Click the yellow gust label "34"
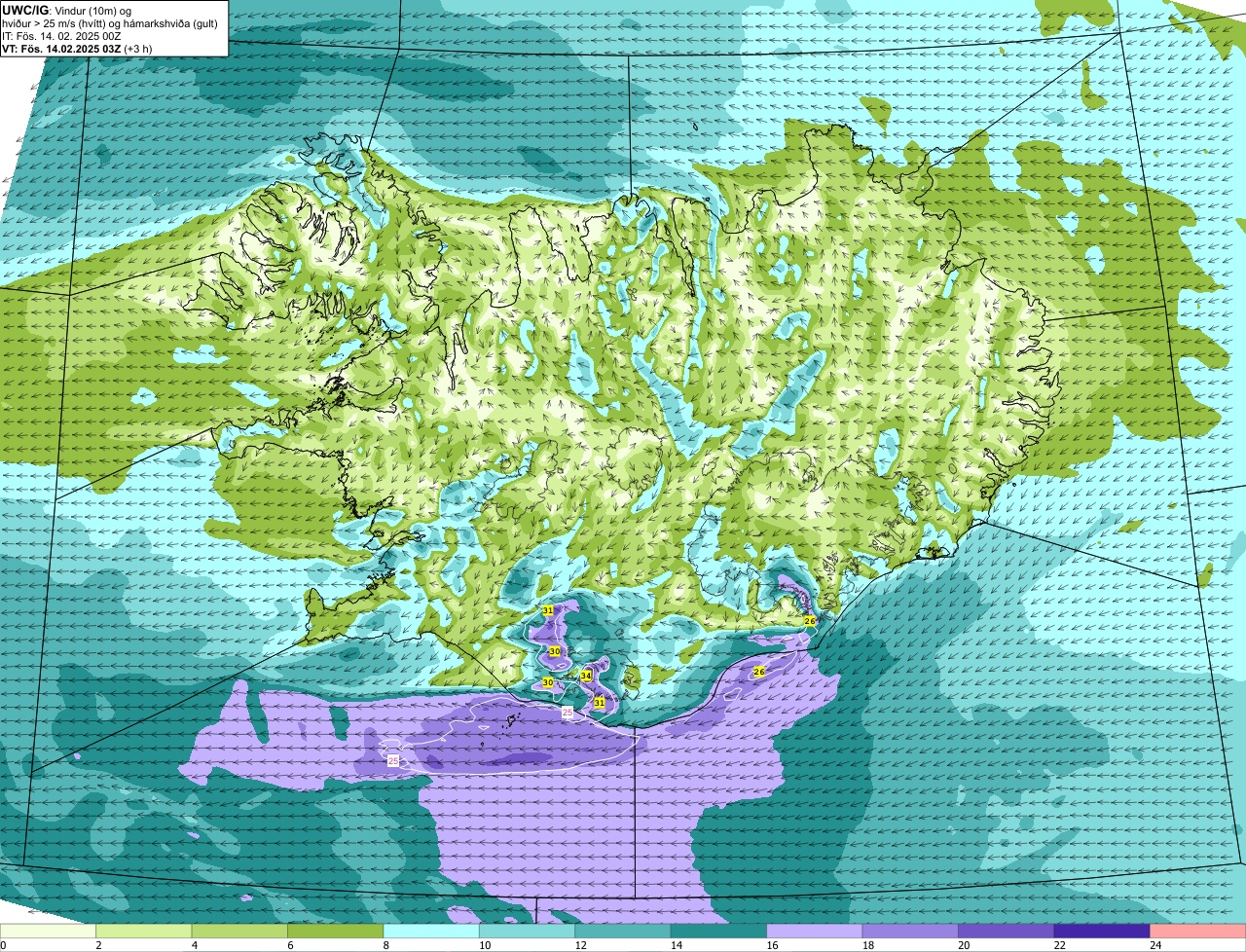 pyautogui.click(x=586, y=675)
